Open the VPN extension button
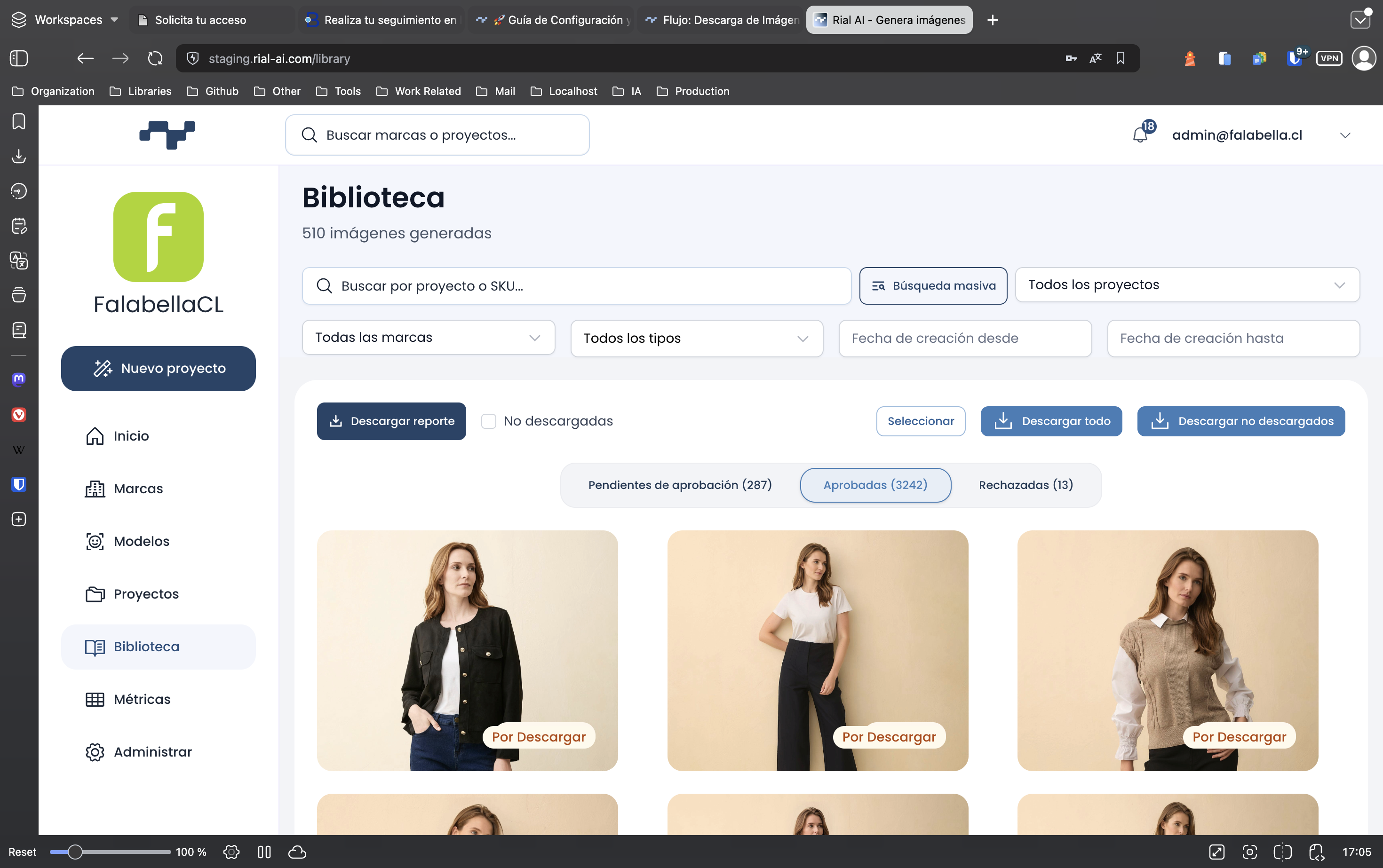The image size is (1383, 868). pyautogui.click(x=1329, y=58)
